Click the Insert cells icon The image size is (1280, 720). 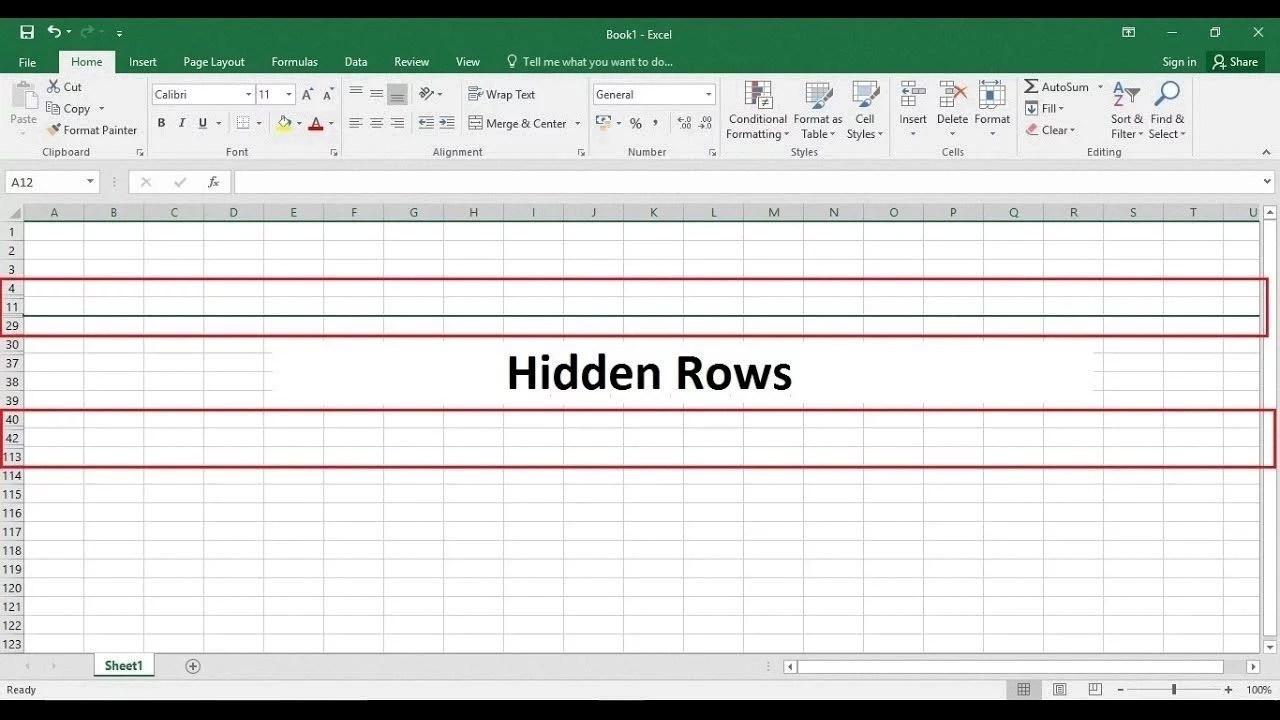(x=912, y=105)
